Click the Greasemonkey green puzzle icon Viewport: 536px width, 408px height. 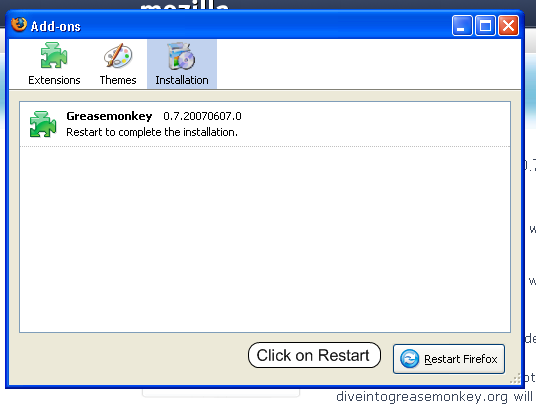(x=43, y=124)
